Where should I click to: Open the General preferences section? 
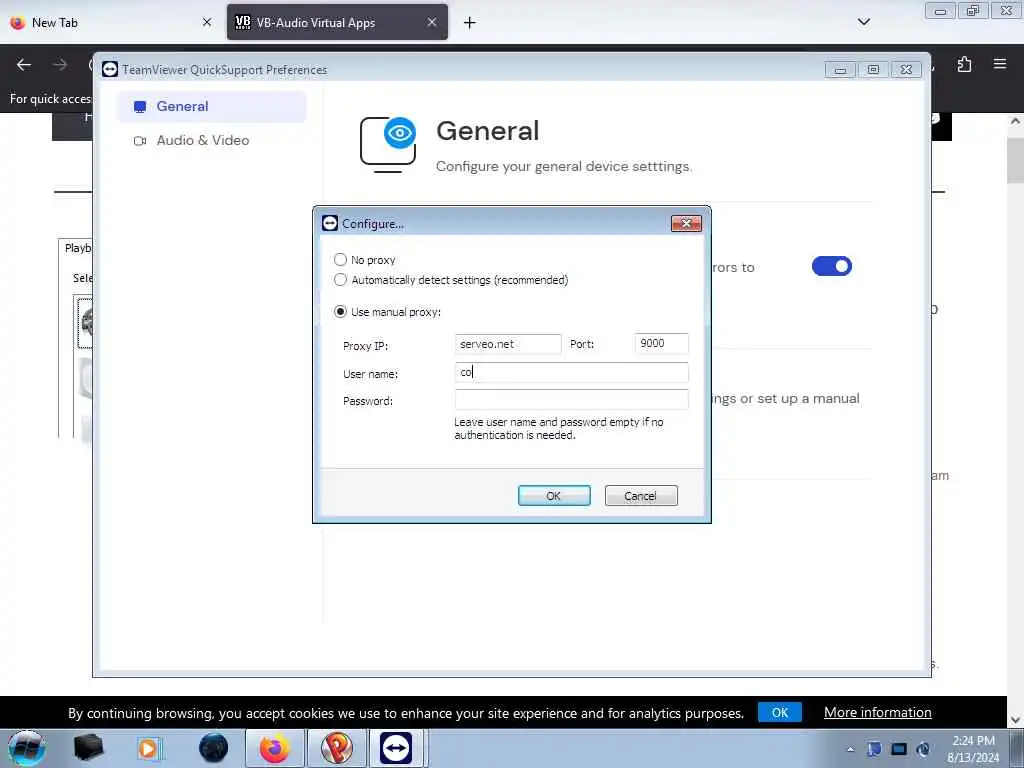[x=211, y=106]
